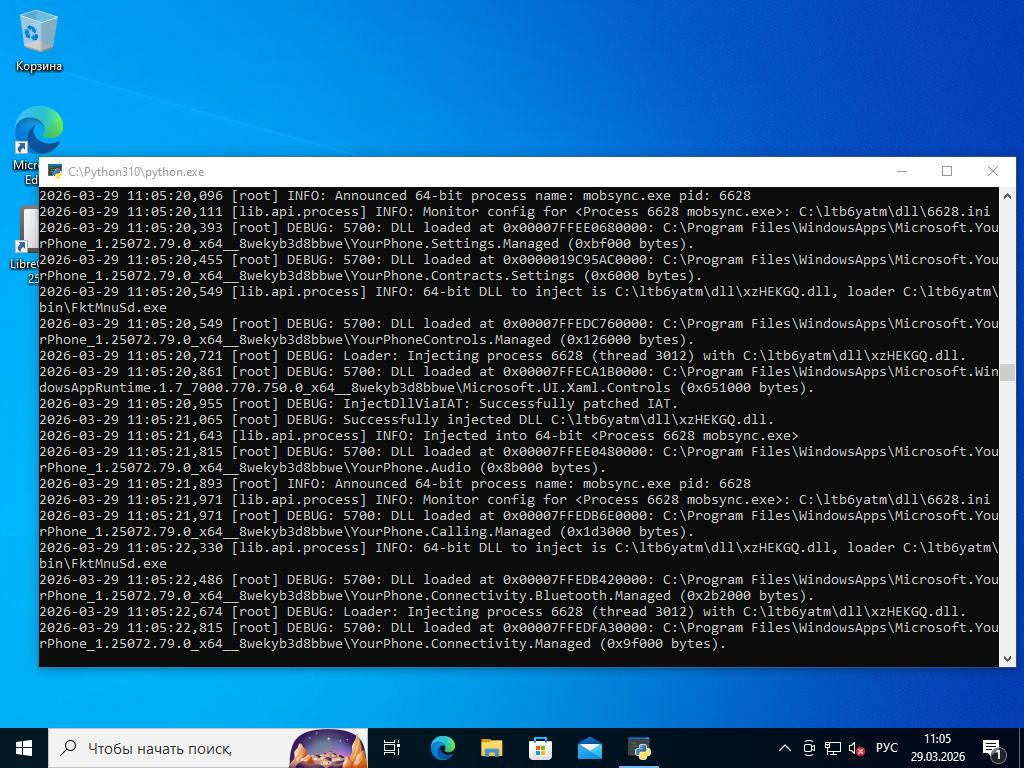Open the notification center with one notification
1024x768 pixels.
993,748
